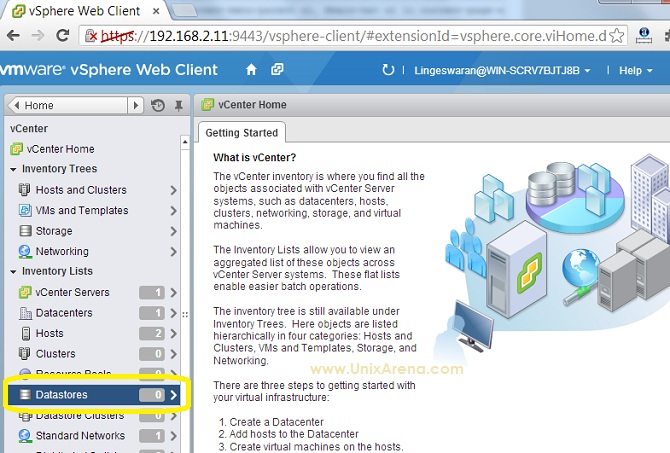Expand the VMs and Templates chevron
Viewport: 670px width, 453px height.
[x=173, y=211]
